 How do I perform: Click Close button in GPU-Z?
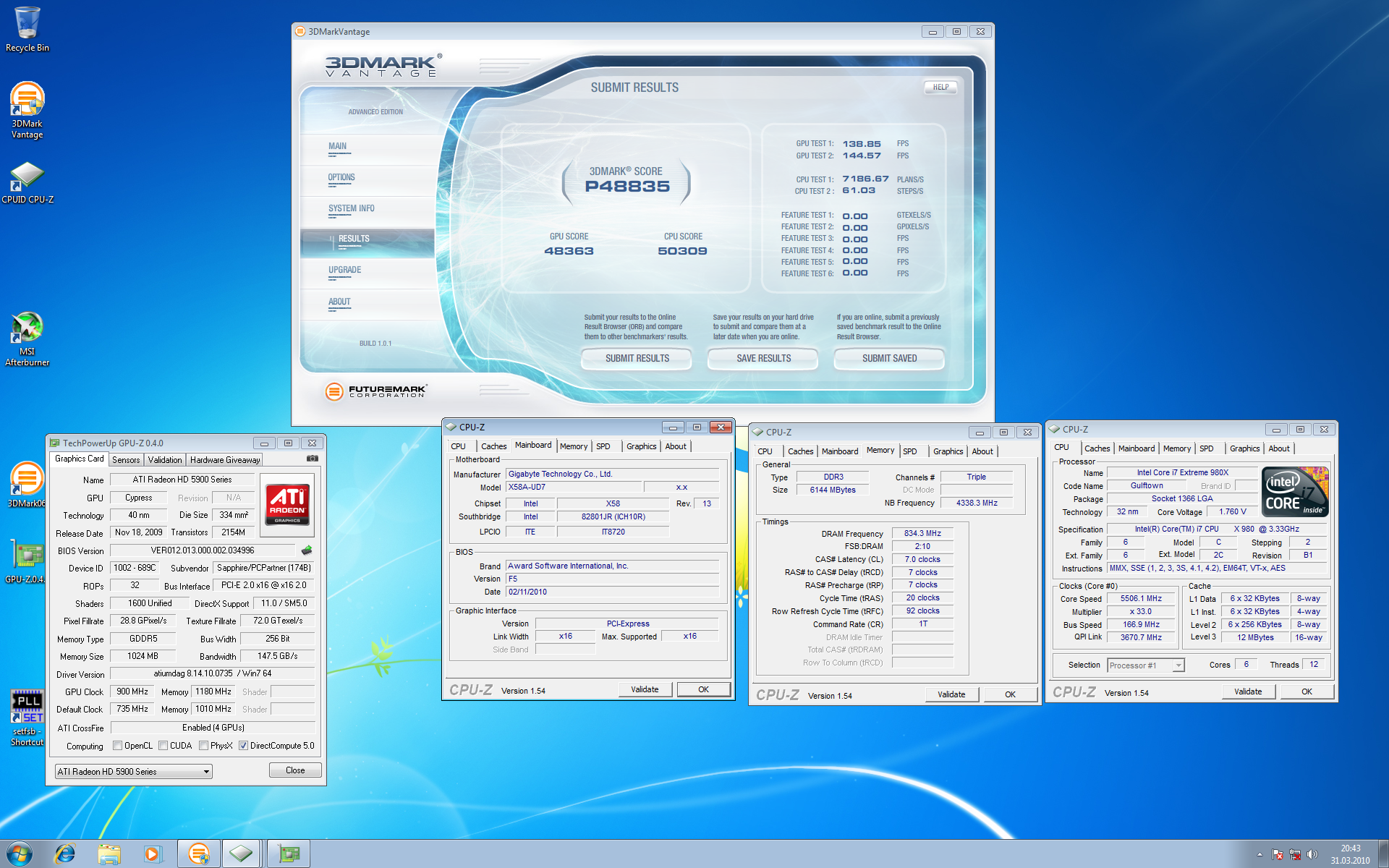pos(295,770)
